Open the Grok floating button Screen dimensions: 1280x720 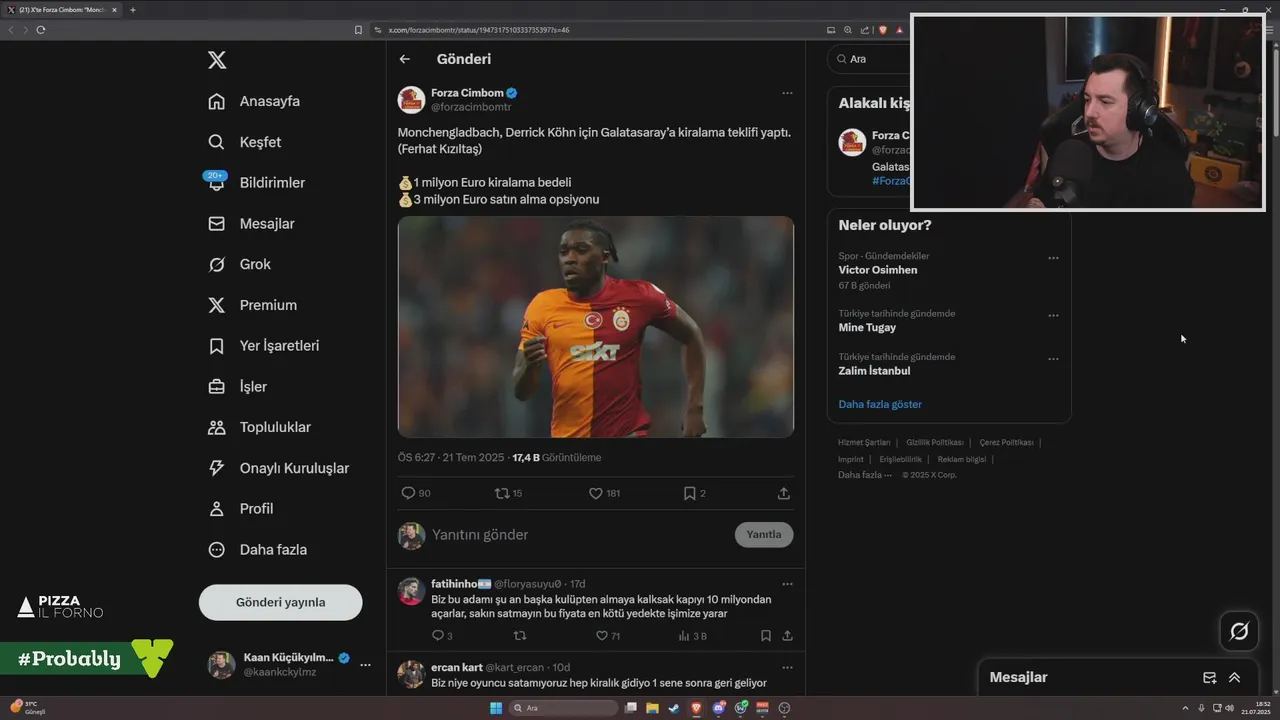[x=1239, y=631]
